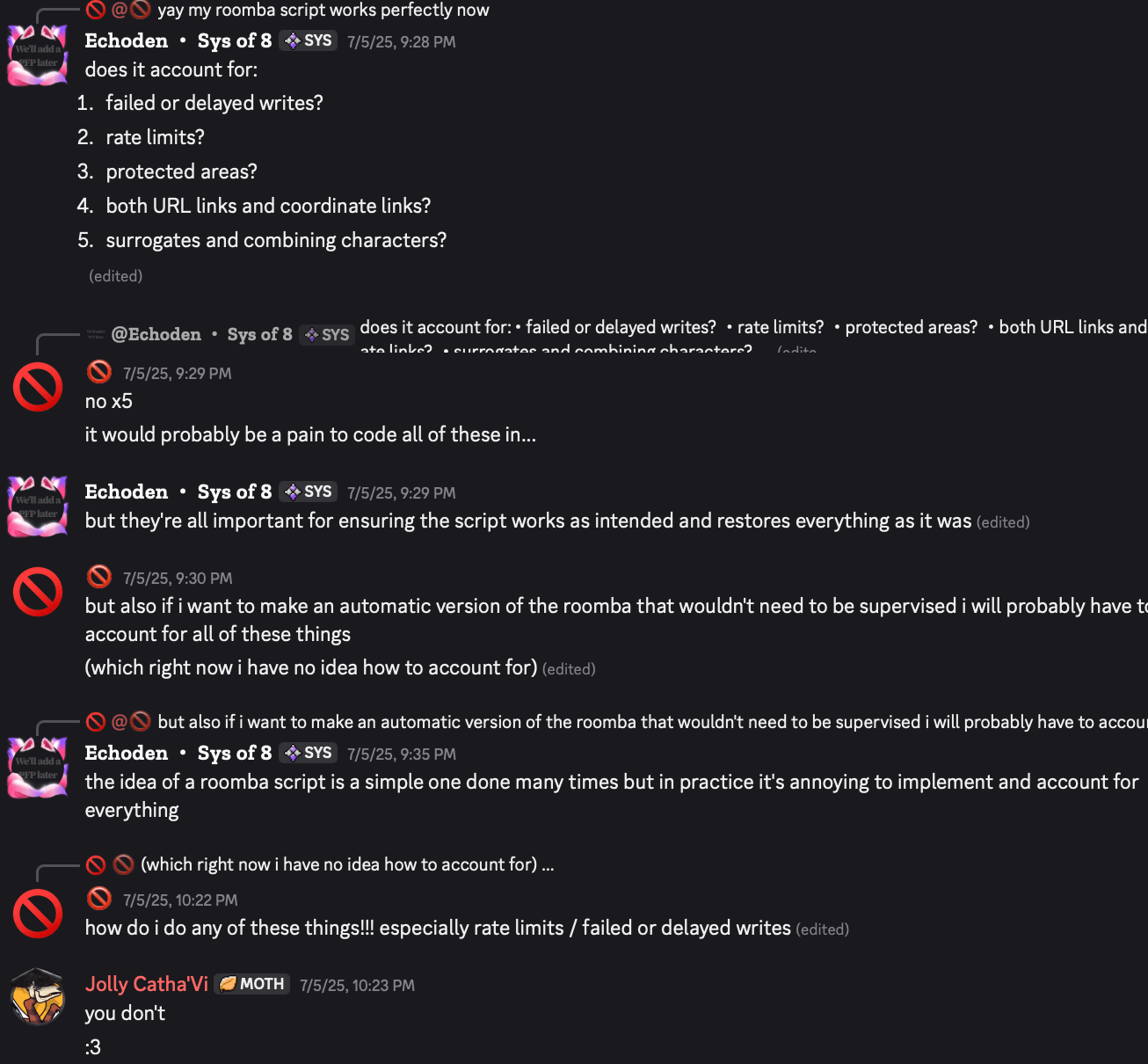Open the prohibited-sign avatar on the 9:30 PM message

(x=38, y=592)
